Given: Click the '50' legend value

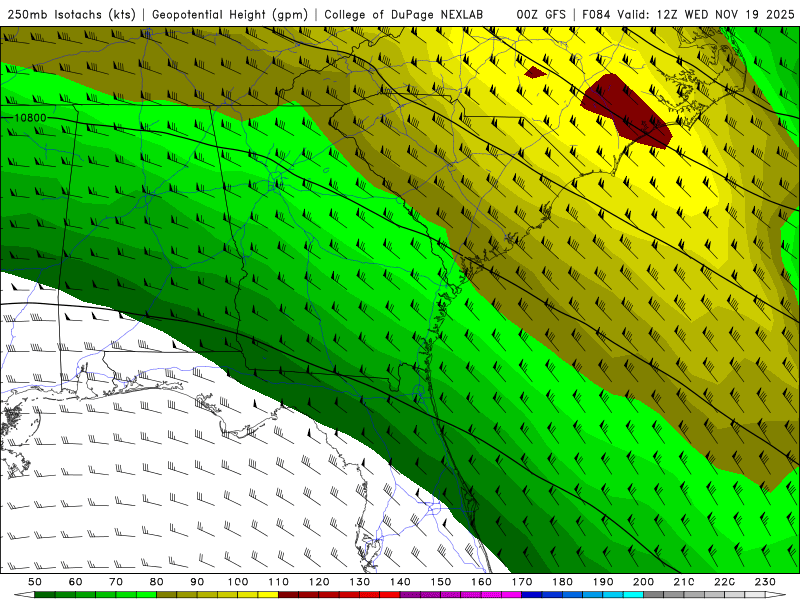Looking at the screenshot, I should click(35, 582).
